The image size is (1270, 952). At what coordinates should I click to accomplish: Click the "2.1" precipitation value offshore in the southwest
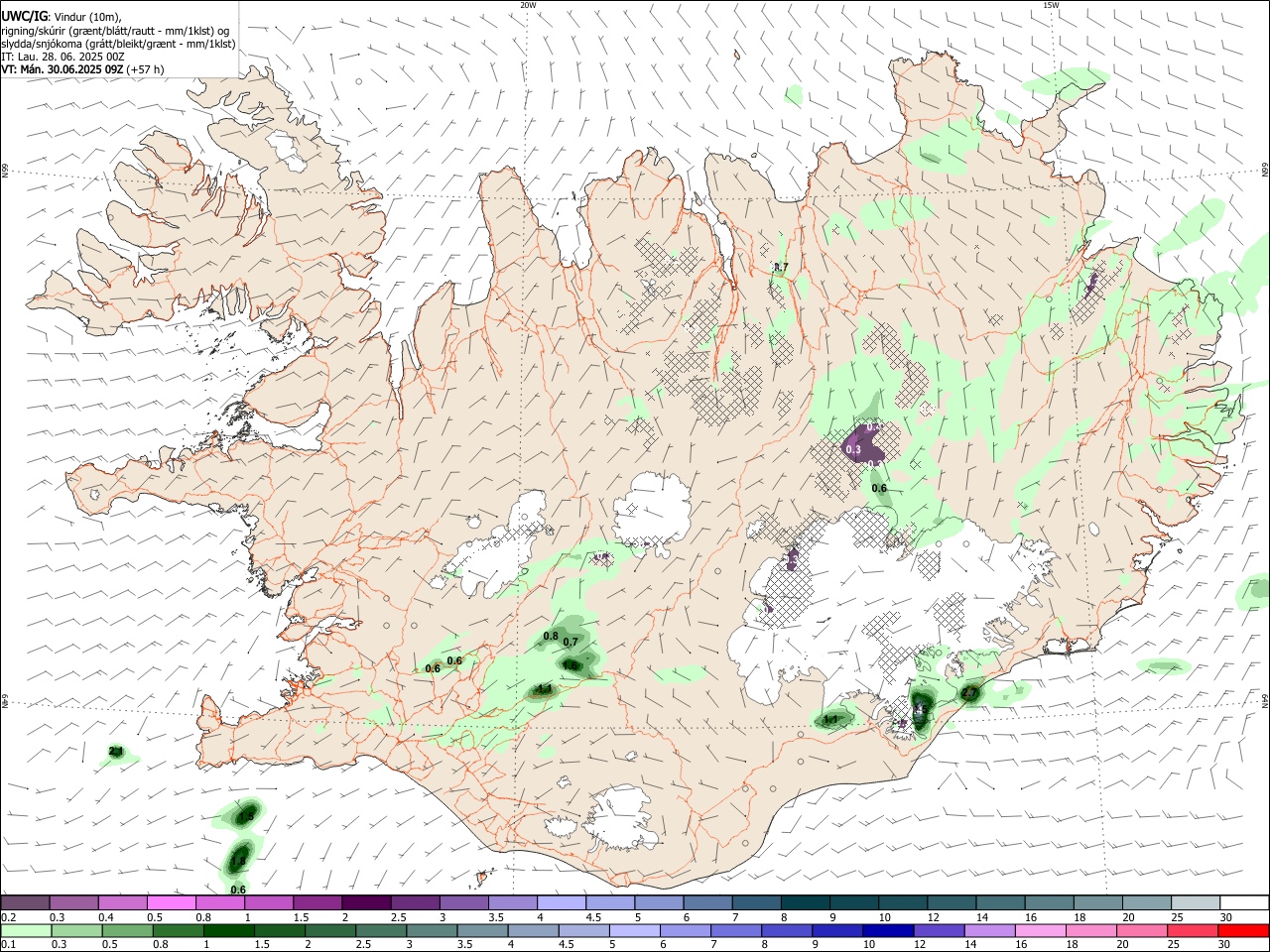point(116,752)
